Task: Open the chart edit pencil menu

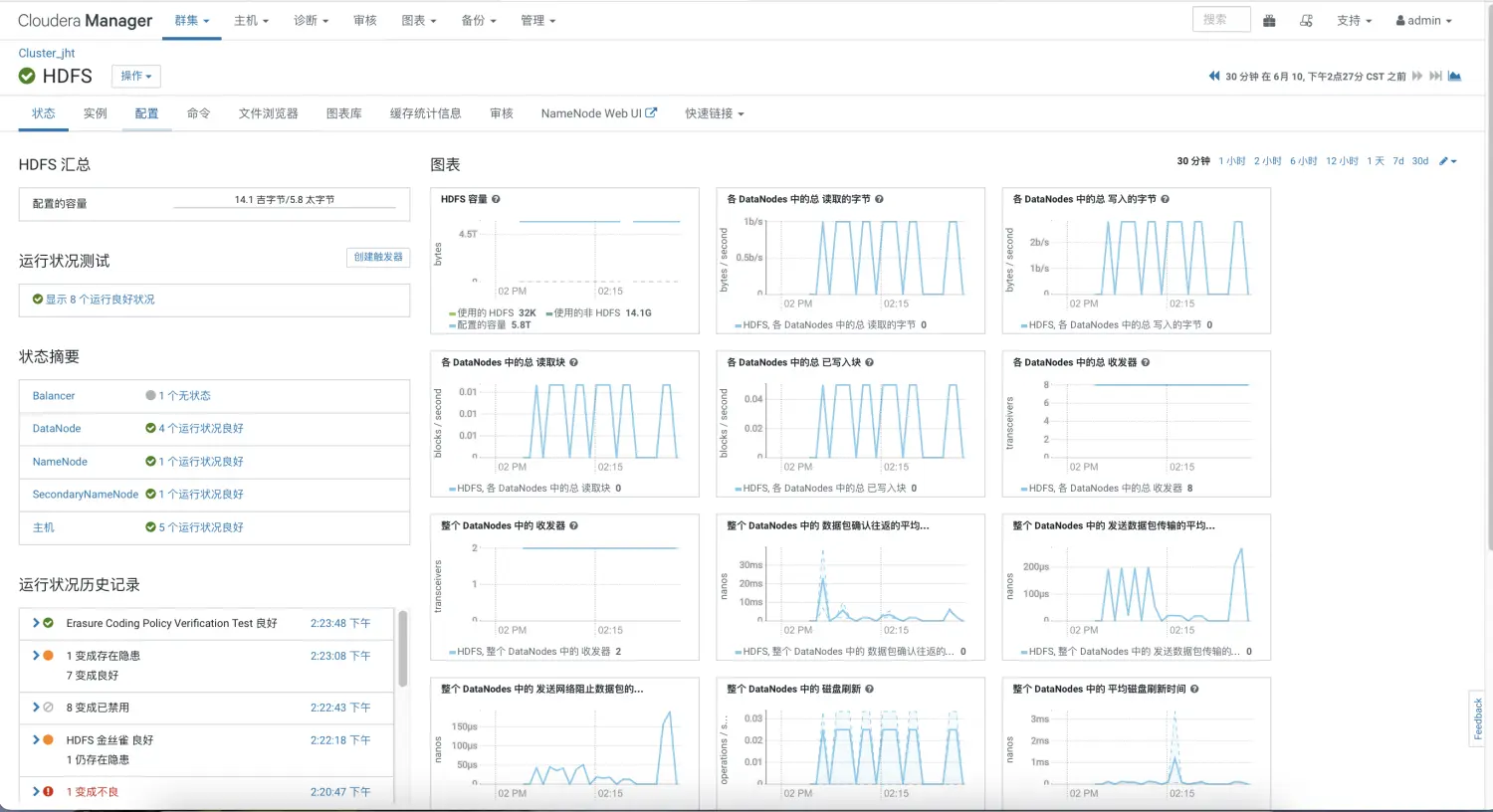Action: pyautogui.click(x=1448, y=161)
